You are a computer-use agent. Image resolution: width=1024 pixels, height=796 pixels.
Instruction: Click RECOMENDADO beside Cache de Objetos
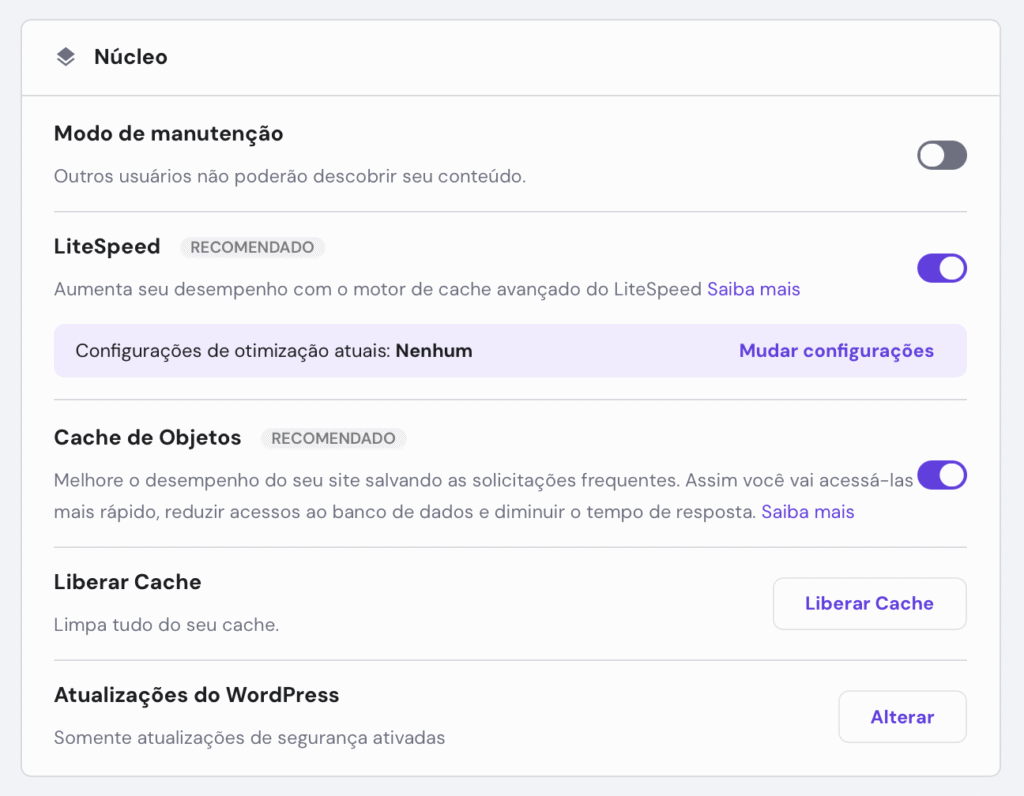tap(331, 438)
